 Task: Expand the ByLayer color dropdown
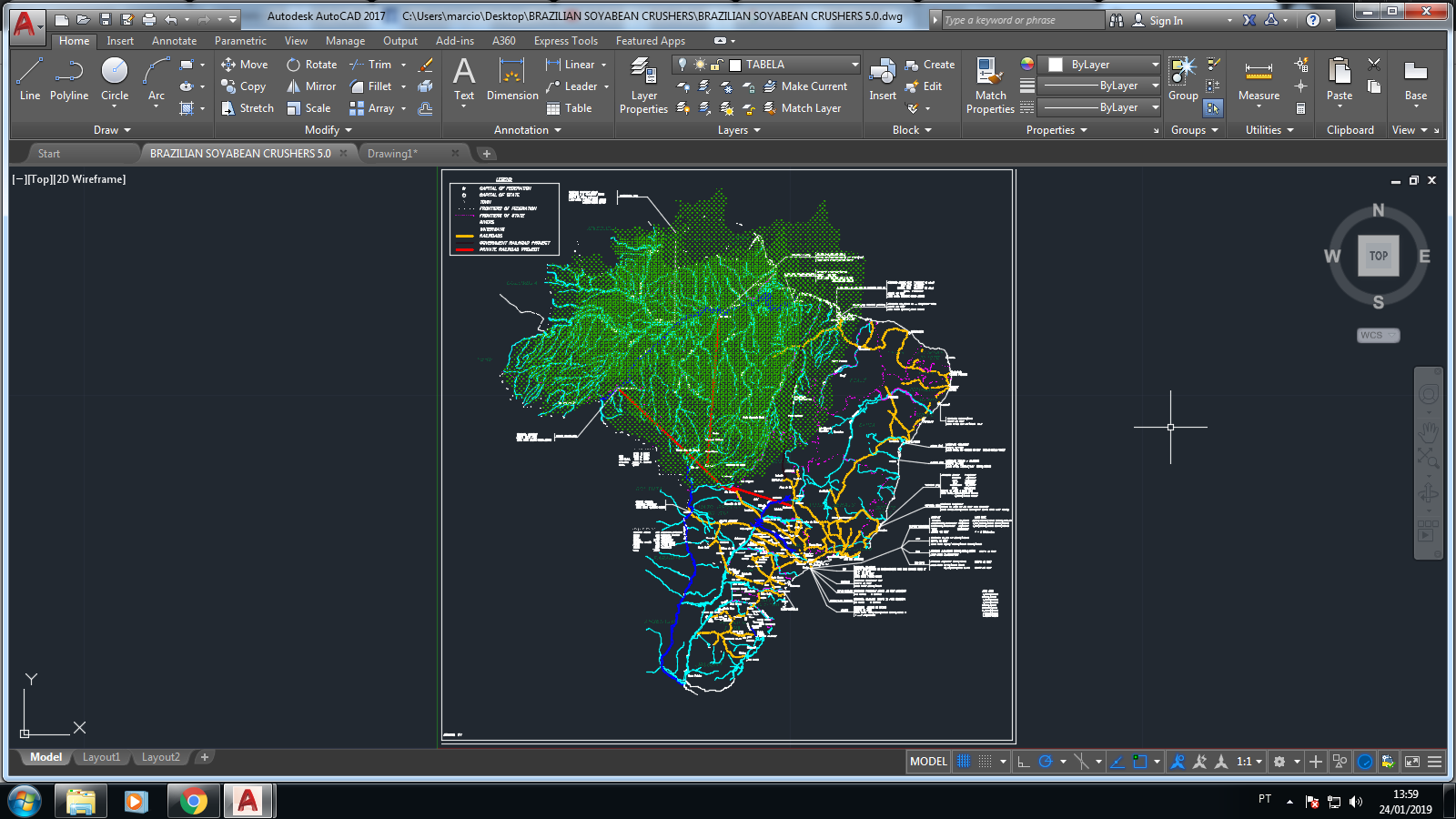1155,65
